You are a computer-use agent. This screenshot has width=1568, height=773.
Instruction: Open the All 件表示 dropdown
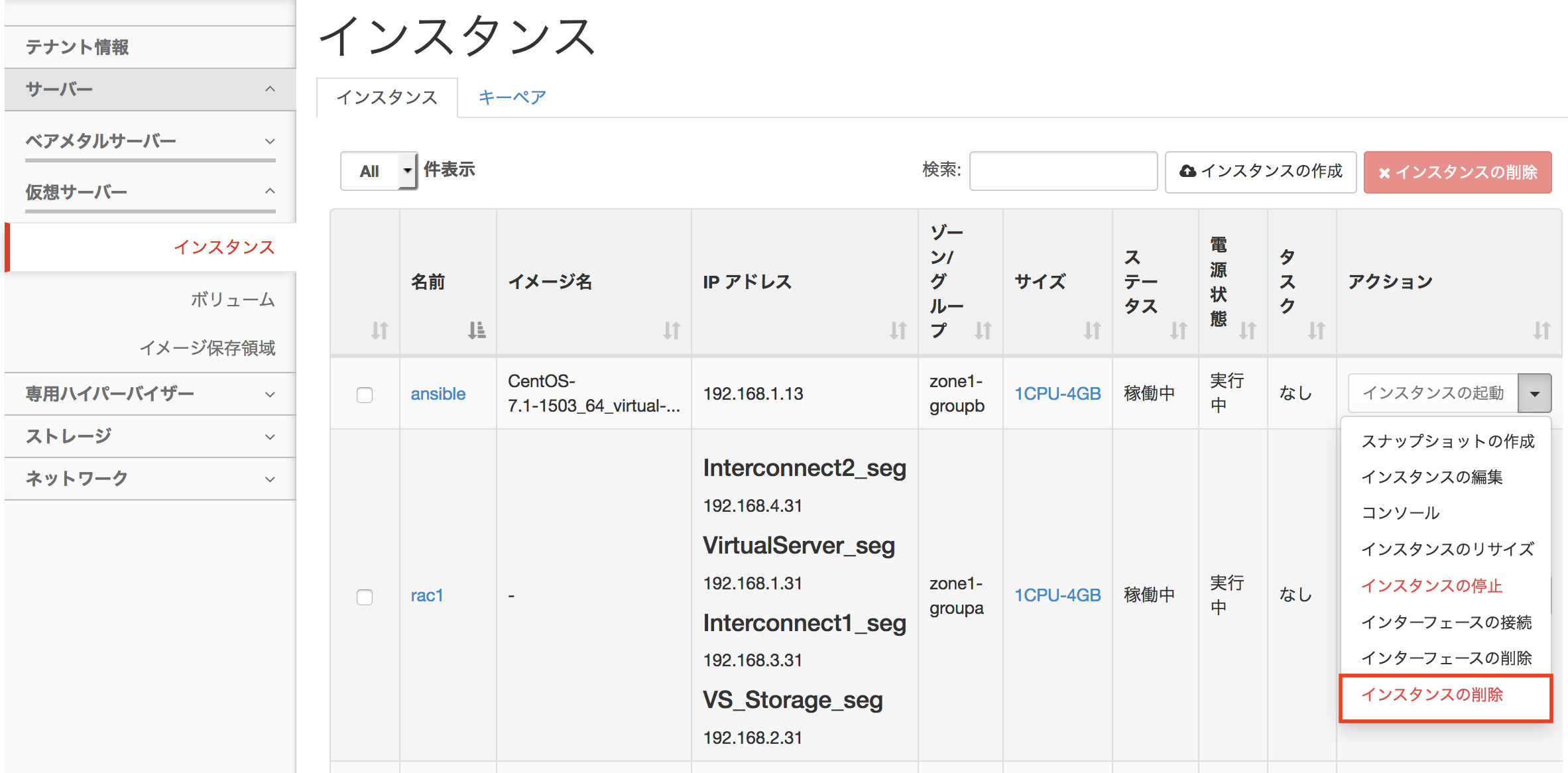click(x=379, y=171)
